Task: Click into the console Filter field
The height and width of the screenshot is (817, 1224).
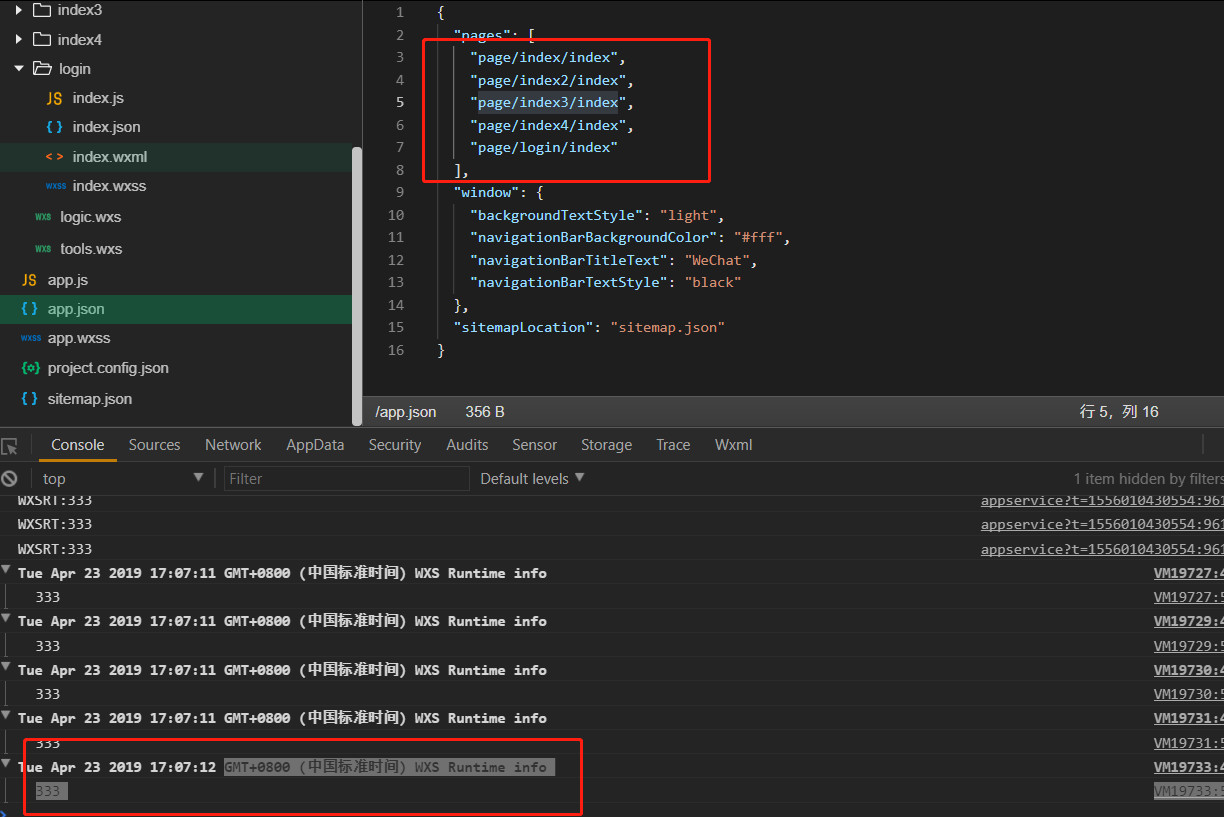Action: click(346, 479)
